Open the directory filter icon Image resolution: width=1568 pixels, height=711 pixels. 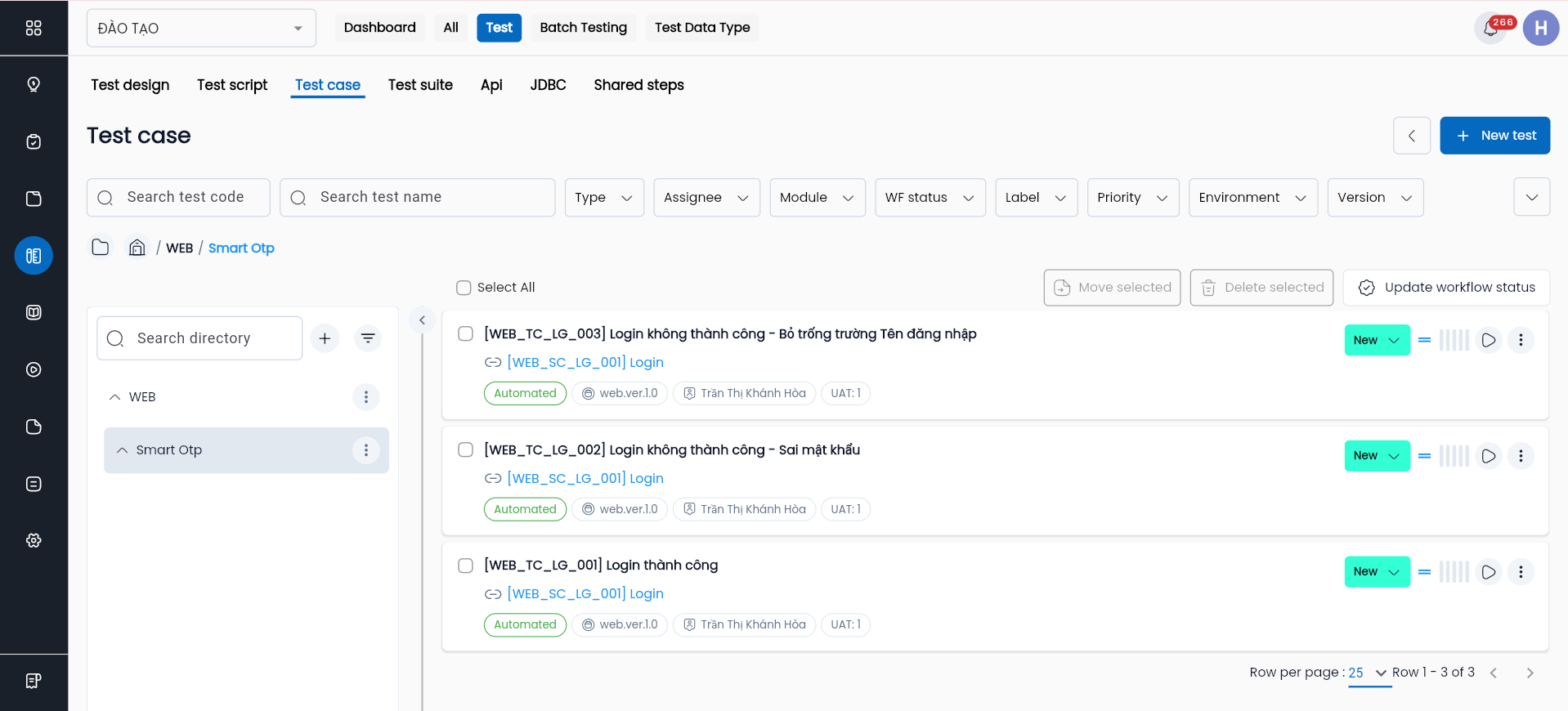pos(368,338)
